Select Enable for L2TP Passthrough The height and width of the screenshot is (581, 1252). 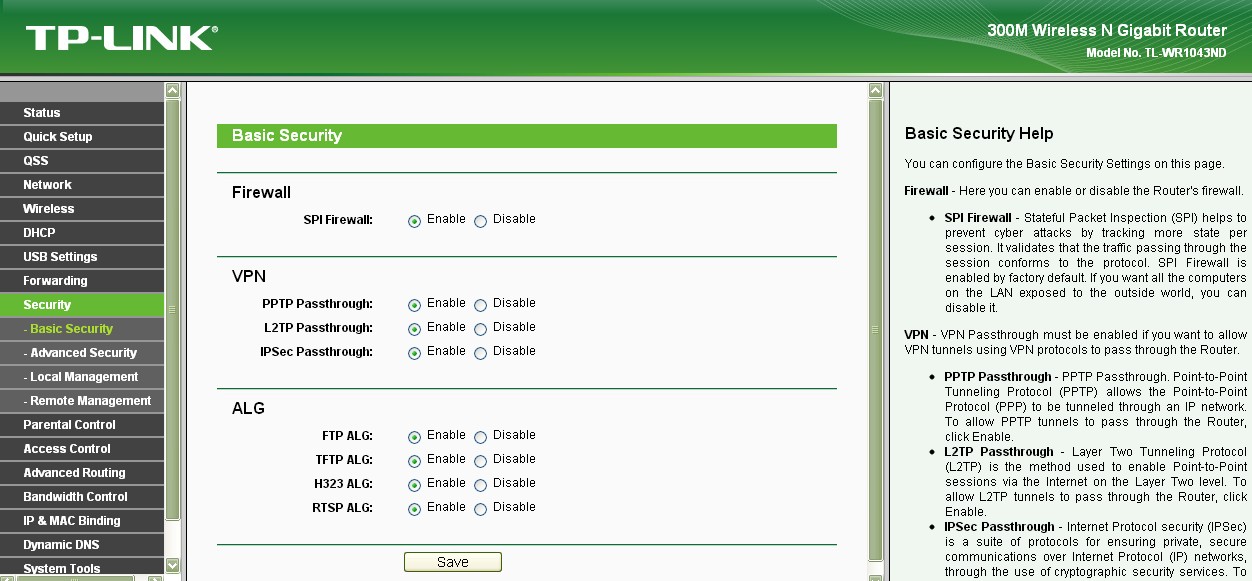(x=414, y=329)
